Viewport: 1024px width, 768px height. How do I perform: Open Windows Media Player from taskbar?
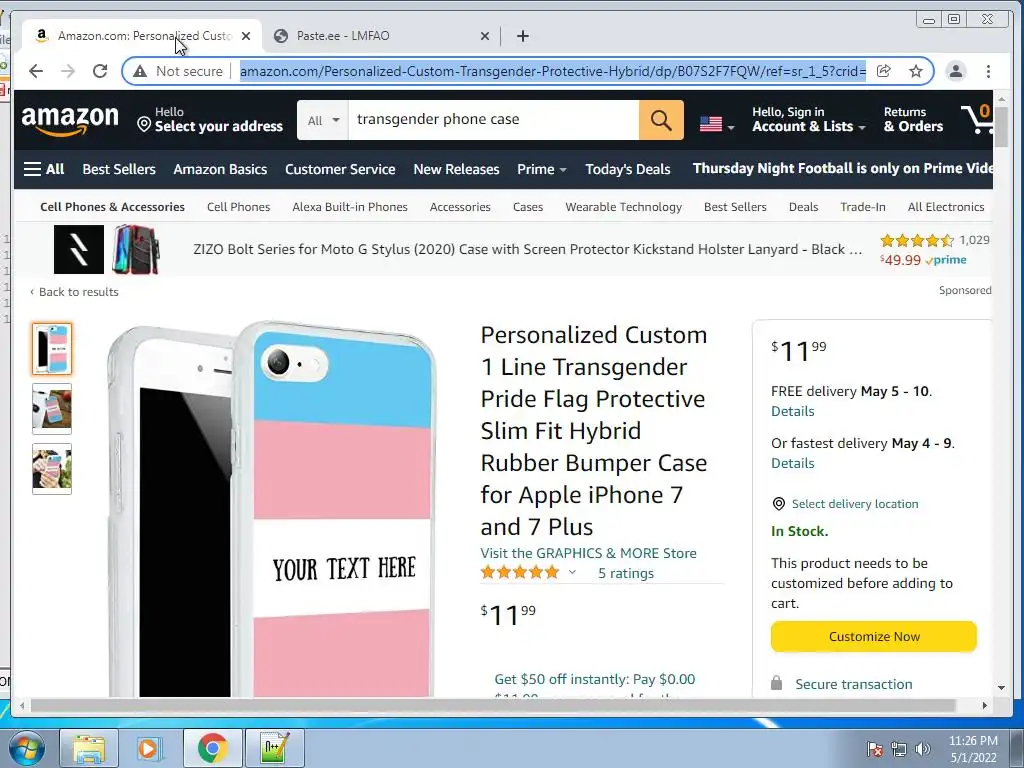point(148,748)
